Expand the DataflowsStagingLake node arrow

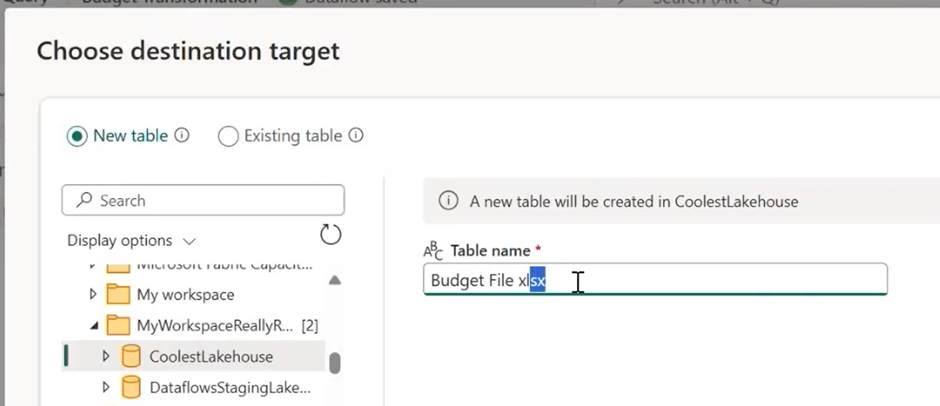105,387
